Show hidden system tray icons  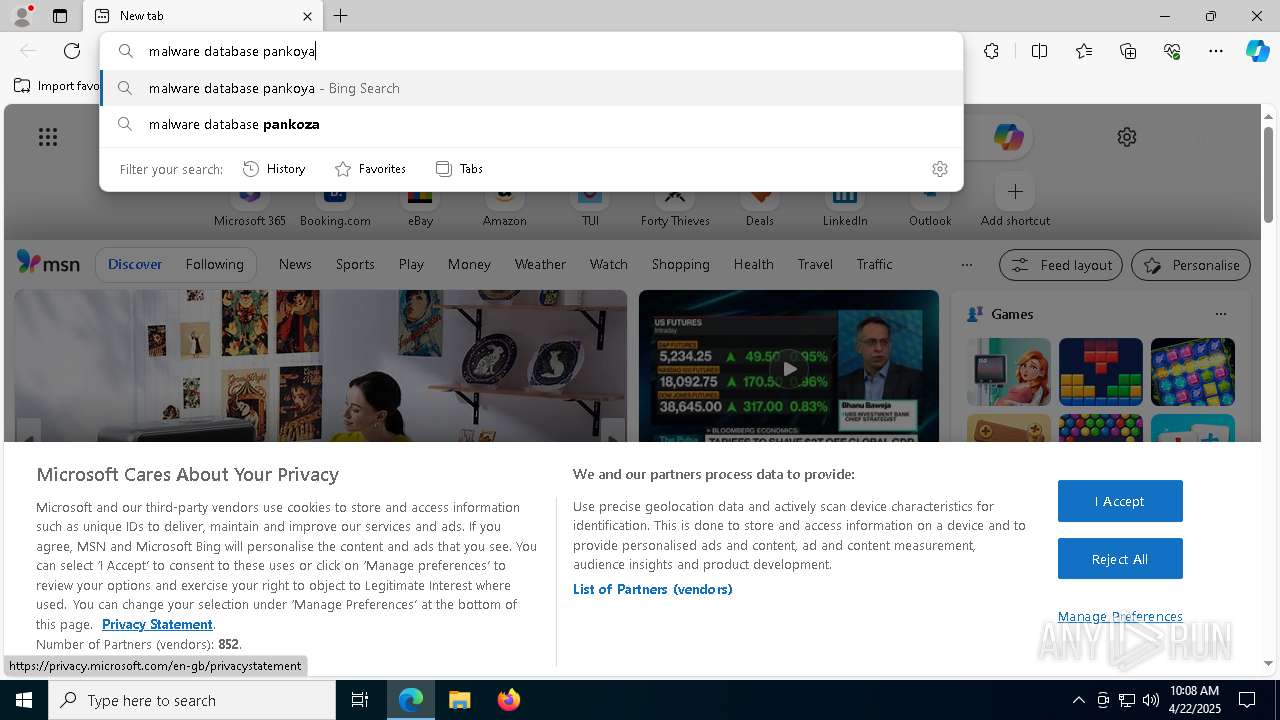[x=1078, y=700]
